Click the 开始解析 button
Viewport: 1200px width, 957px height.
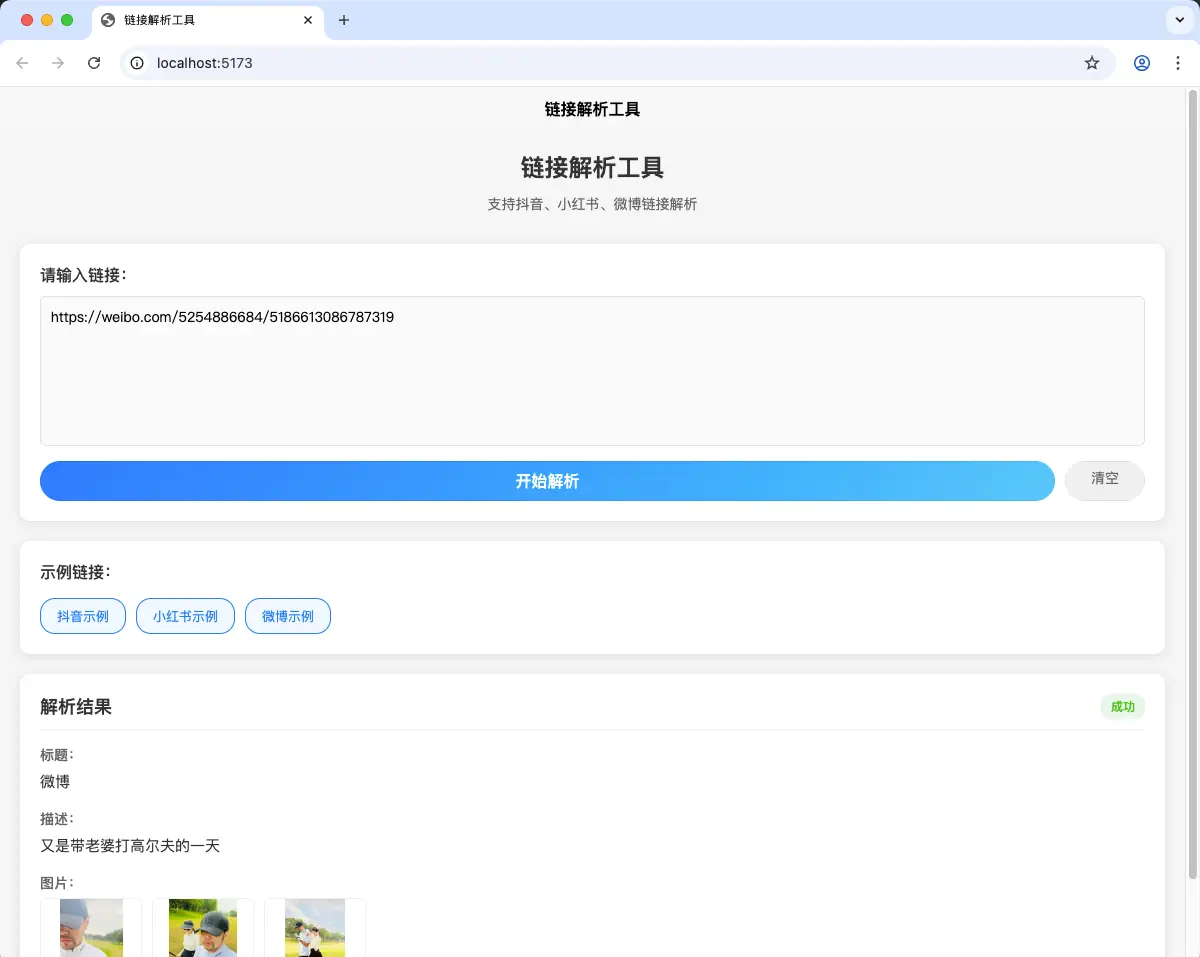tap(547, 481)
